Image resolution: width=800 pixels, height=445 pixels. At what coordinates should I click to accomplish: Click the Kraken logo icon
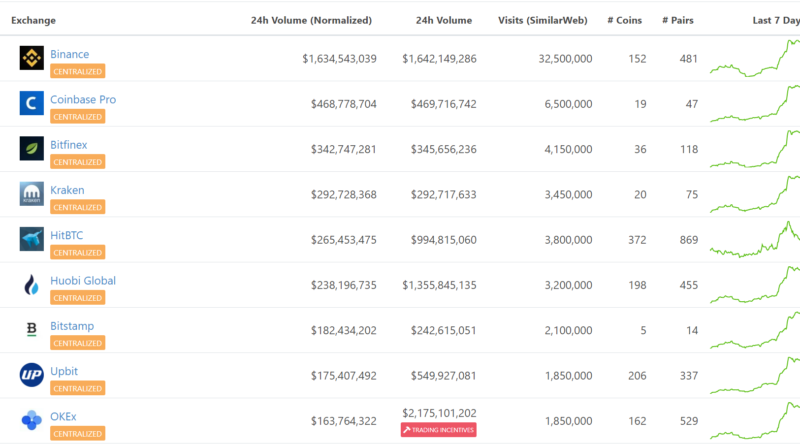[x=32, y=194]
